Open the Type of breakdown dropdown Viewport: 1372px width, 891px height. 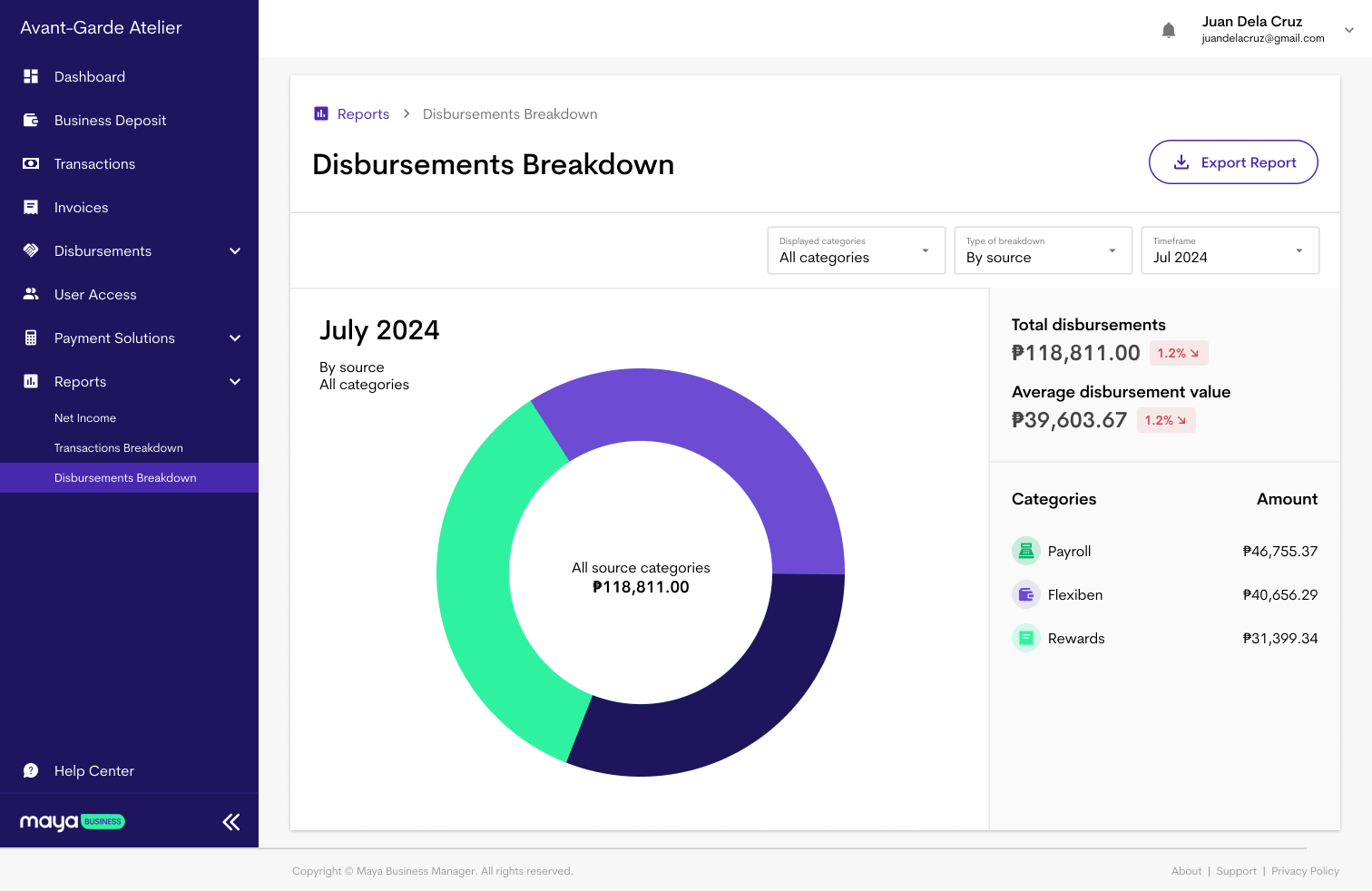(x=1043, y=250)
